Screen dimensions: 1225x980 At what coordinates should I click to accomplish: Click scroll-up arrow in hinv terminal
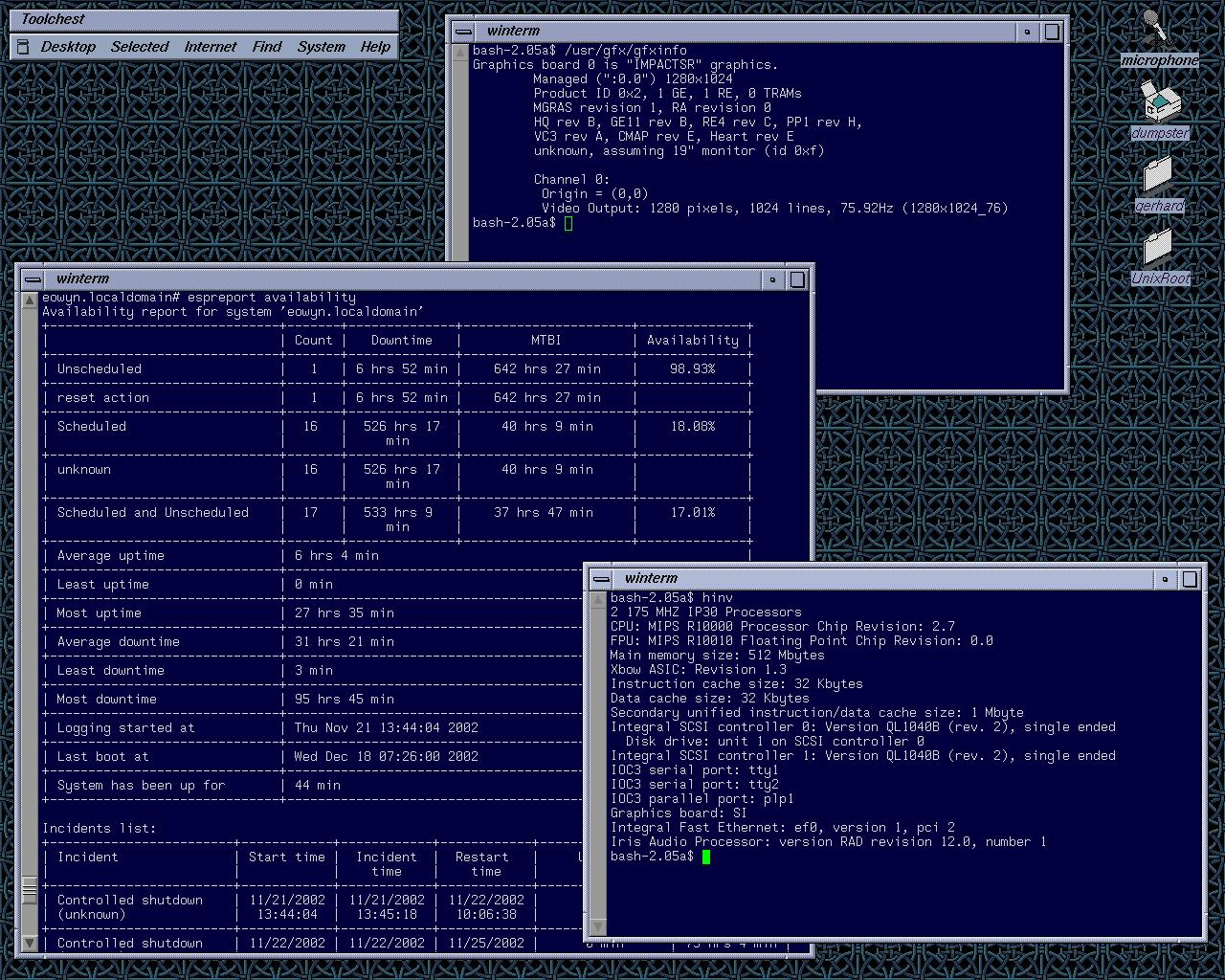point(598,599)
